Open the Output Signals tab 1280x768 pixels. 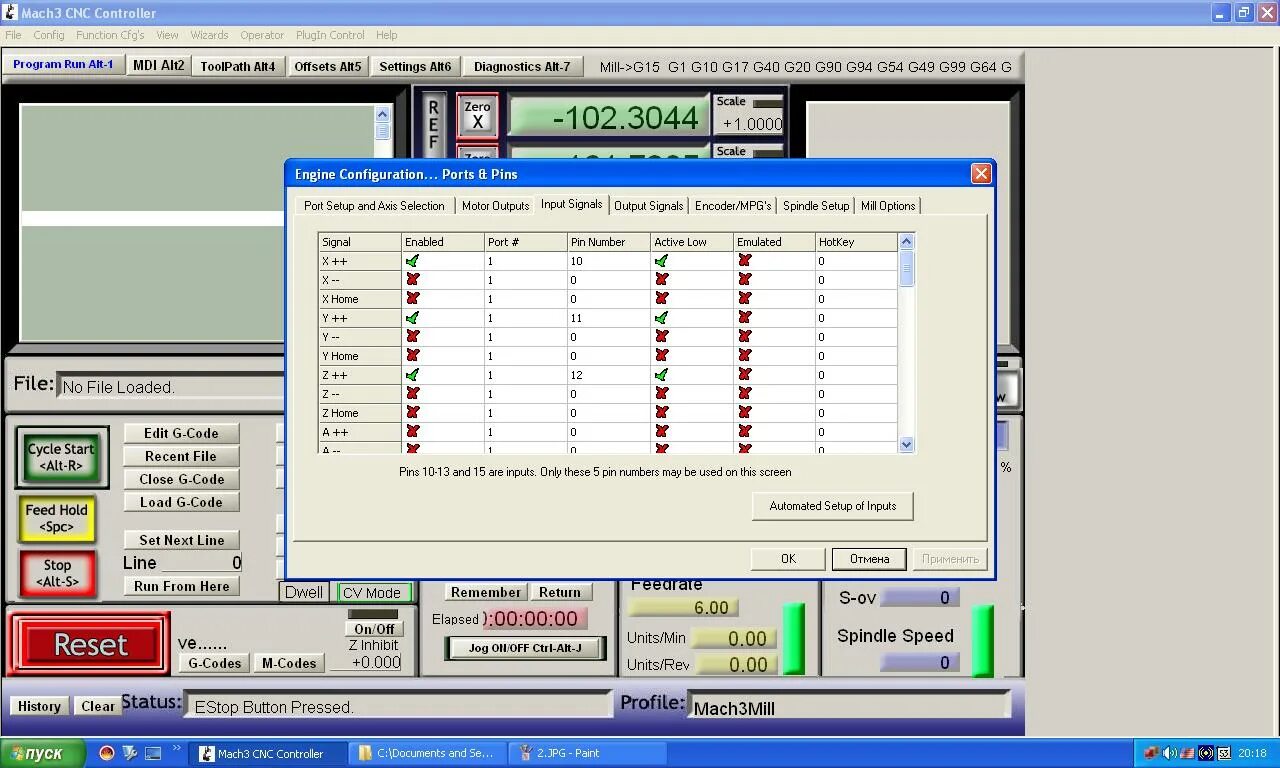point(649,206)
